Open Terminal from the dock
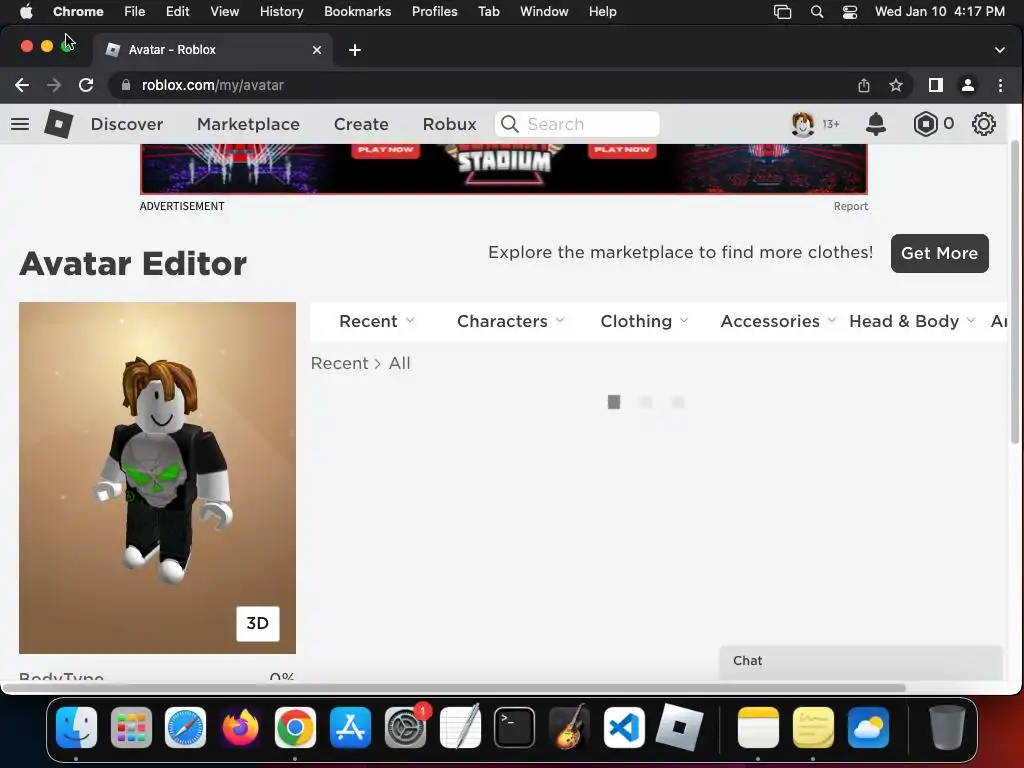This screenshot has height=768, width=1024. click(x=515, y=727)
